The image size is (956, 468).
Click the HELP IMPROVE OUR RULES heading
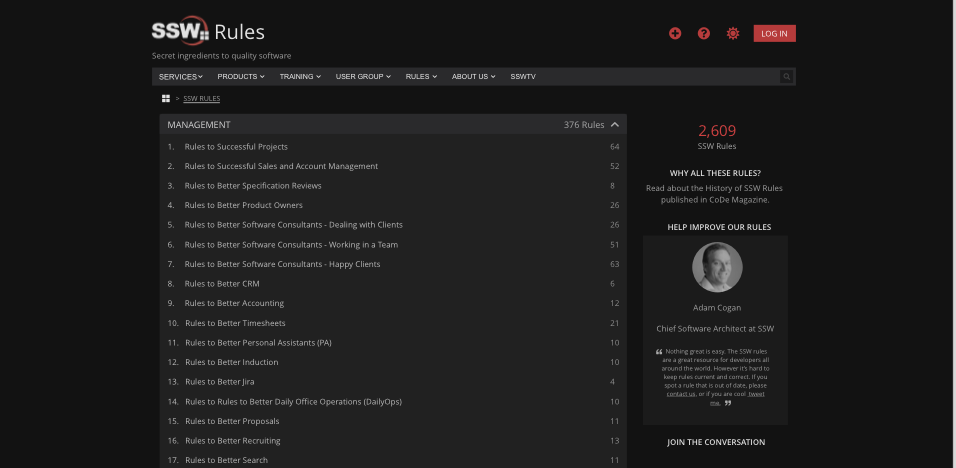[719, 227]
